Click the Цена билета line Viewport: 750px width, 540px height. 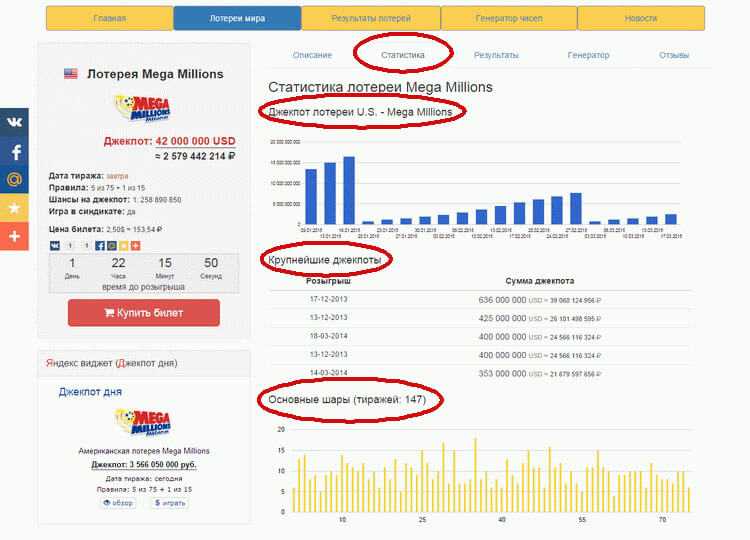tap(105, 229)
